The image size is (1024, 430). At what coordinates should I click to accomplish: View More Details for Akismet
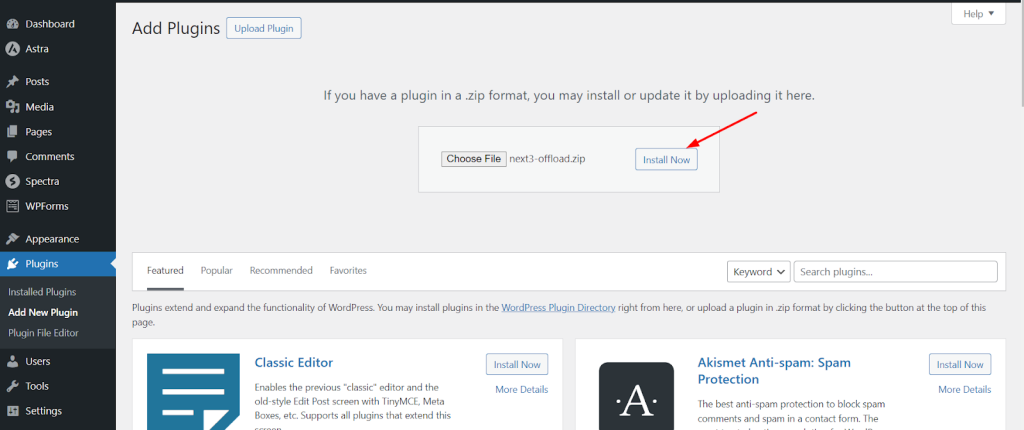click(x=965, y=389)
